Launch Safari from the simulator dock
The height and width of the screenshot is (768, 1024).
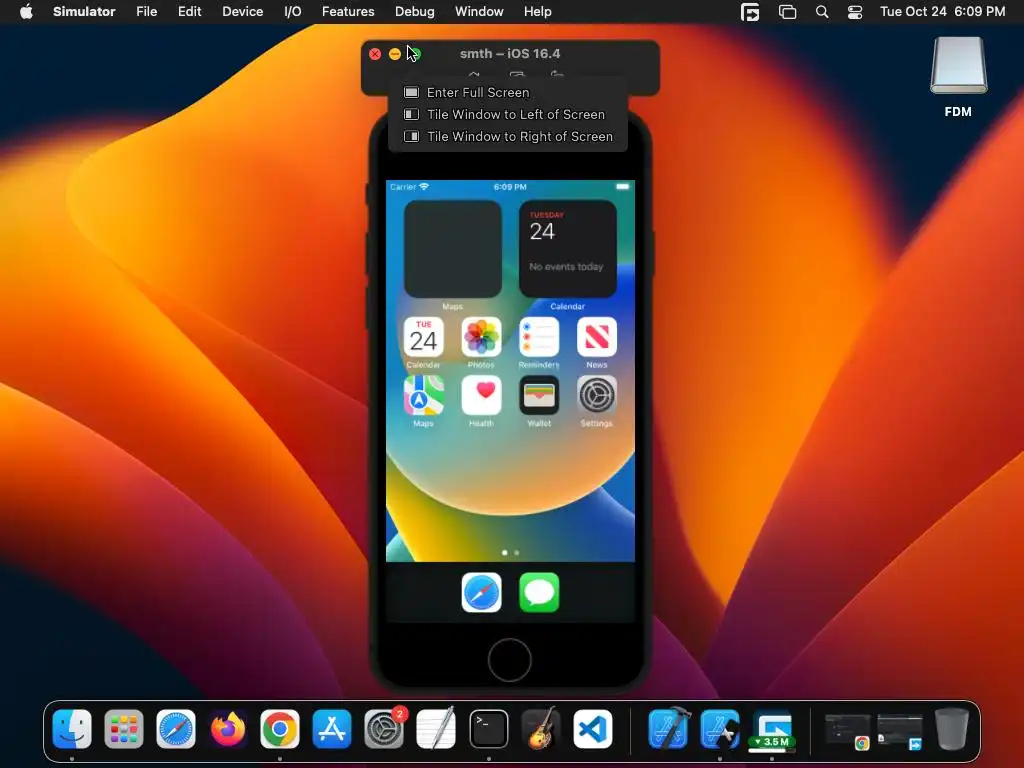tap(481, 593)
